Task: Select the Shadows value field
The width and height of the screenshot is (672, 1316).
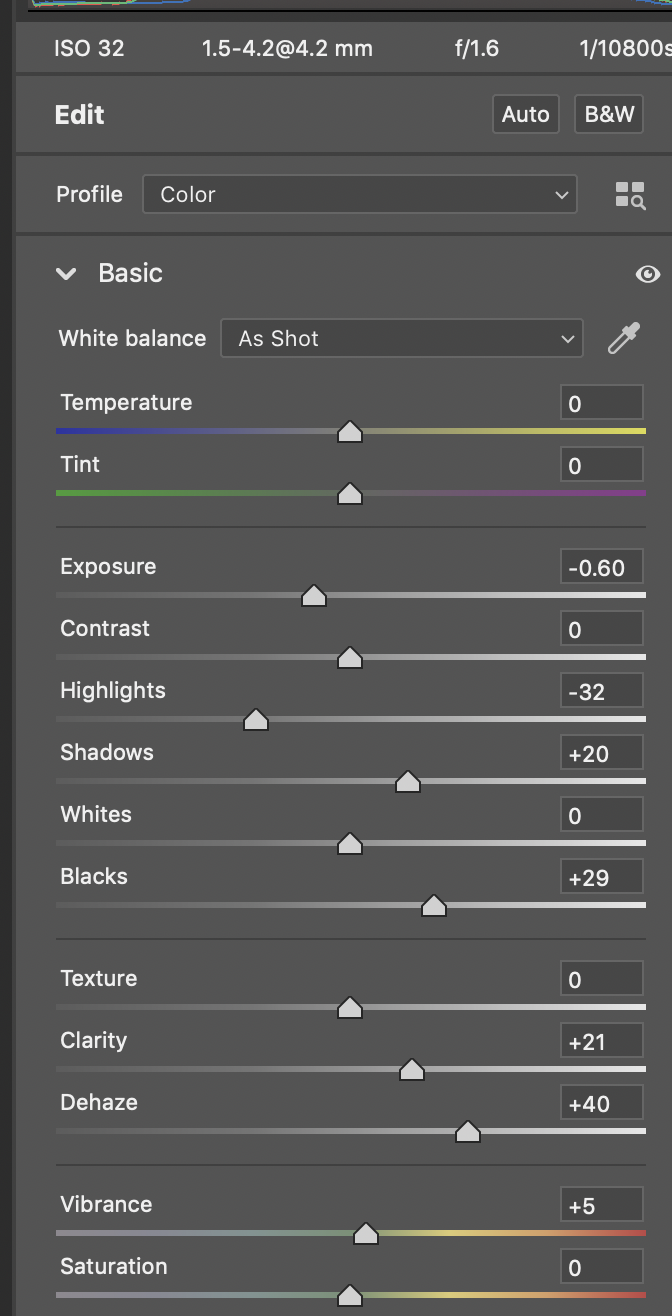Action: pyautogui.click(x=601, y=754)
